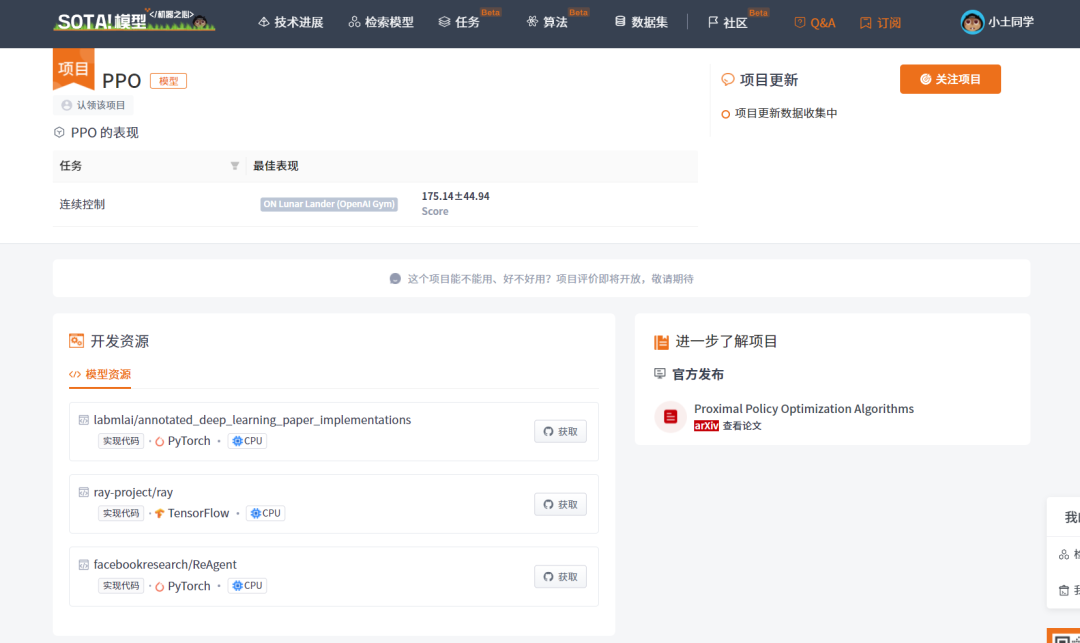Open the 订阅 subscription link
Image resolution: width=1080 pixels, height=643 pixels.
coord(880,23)
